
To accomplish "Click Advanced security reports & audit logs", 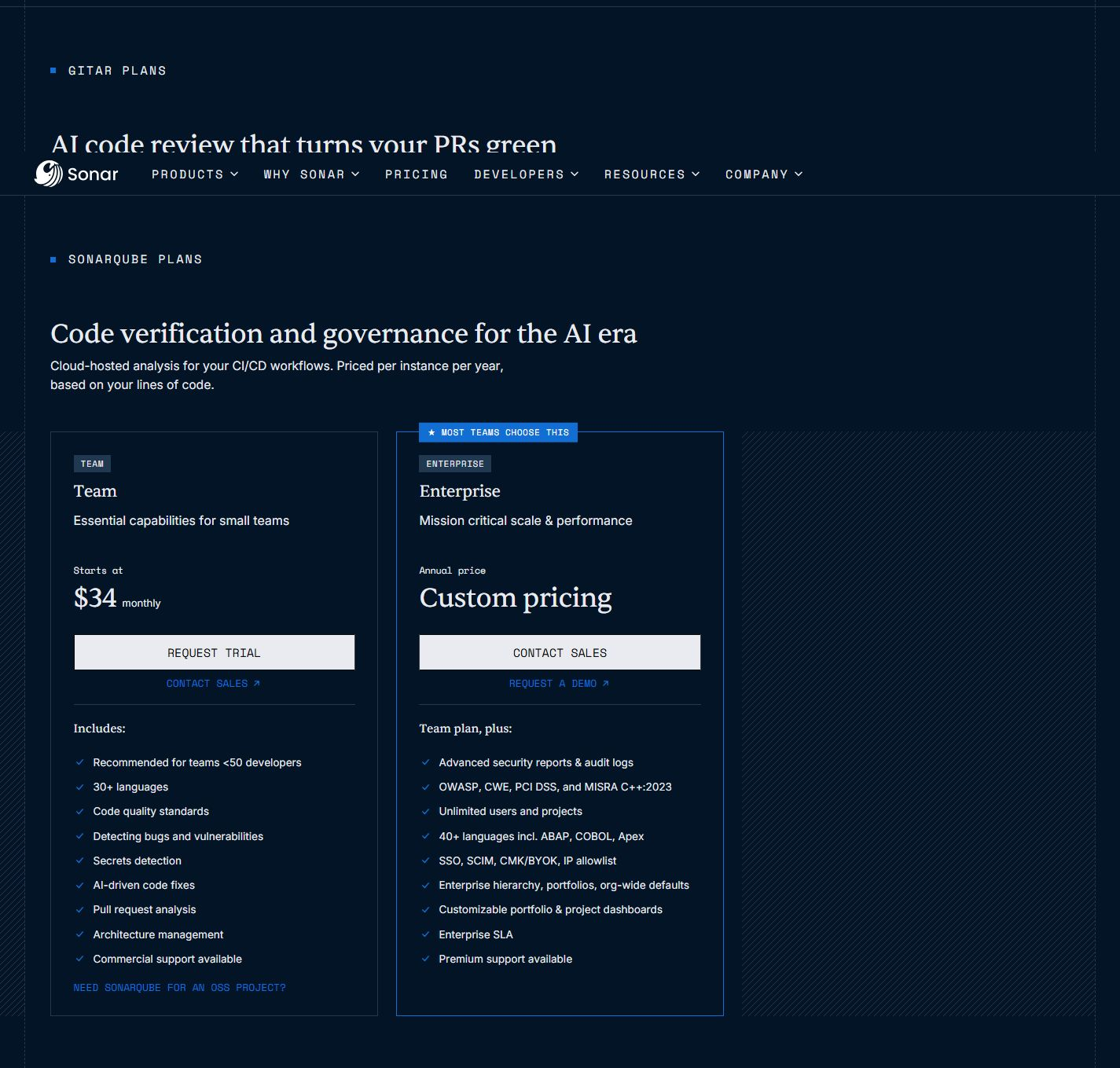I will (x=536, y=762).
